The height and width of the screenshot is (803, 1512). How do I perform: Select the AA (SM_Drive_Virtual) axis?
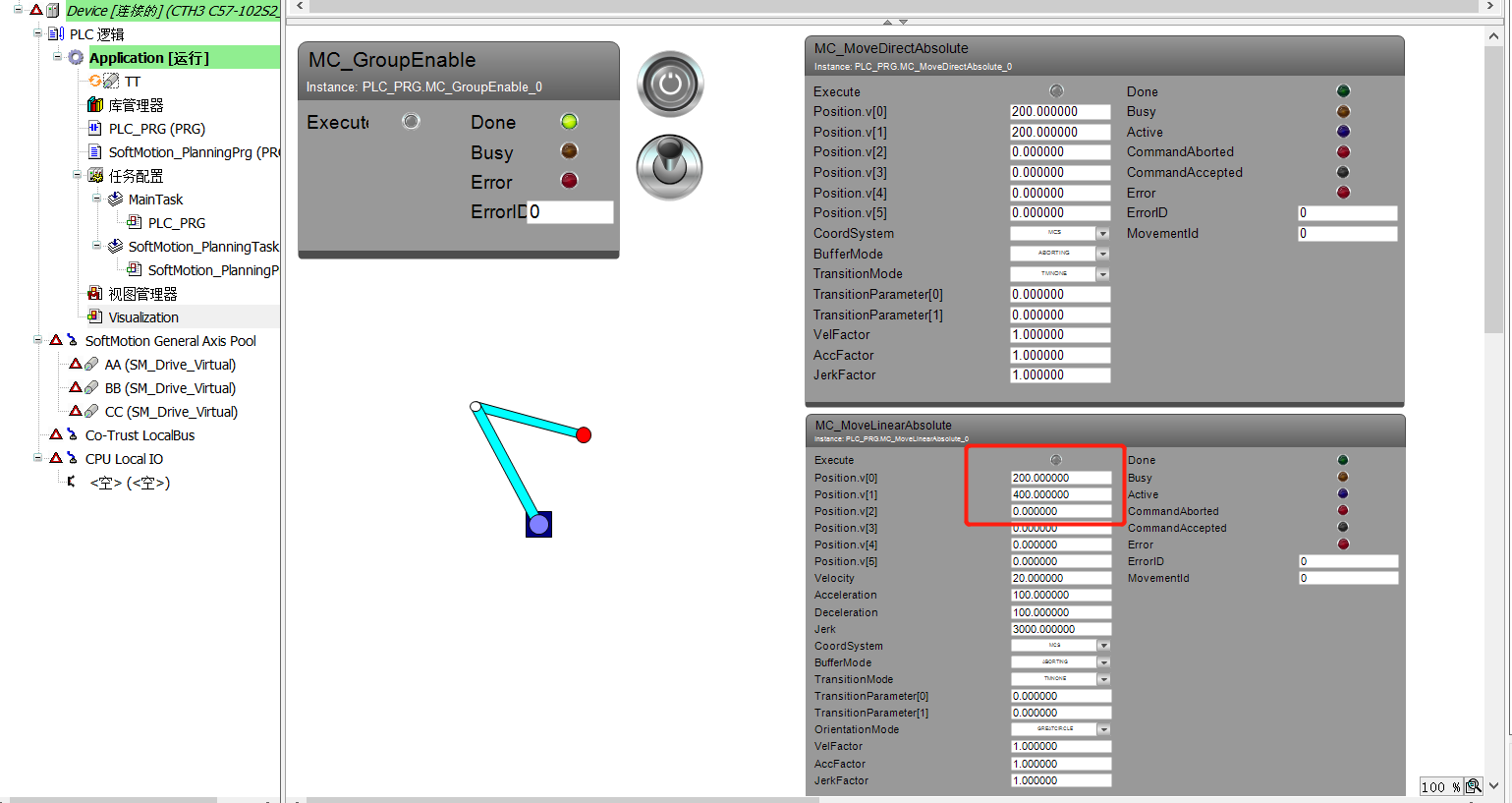pos(170,365)
